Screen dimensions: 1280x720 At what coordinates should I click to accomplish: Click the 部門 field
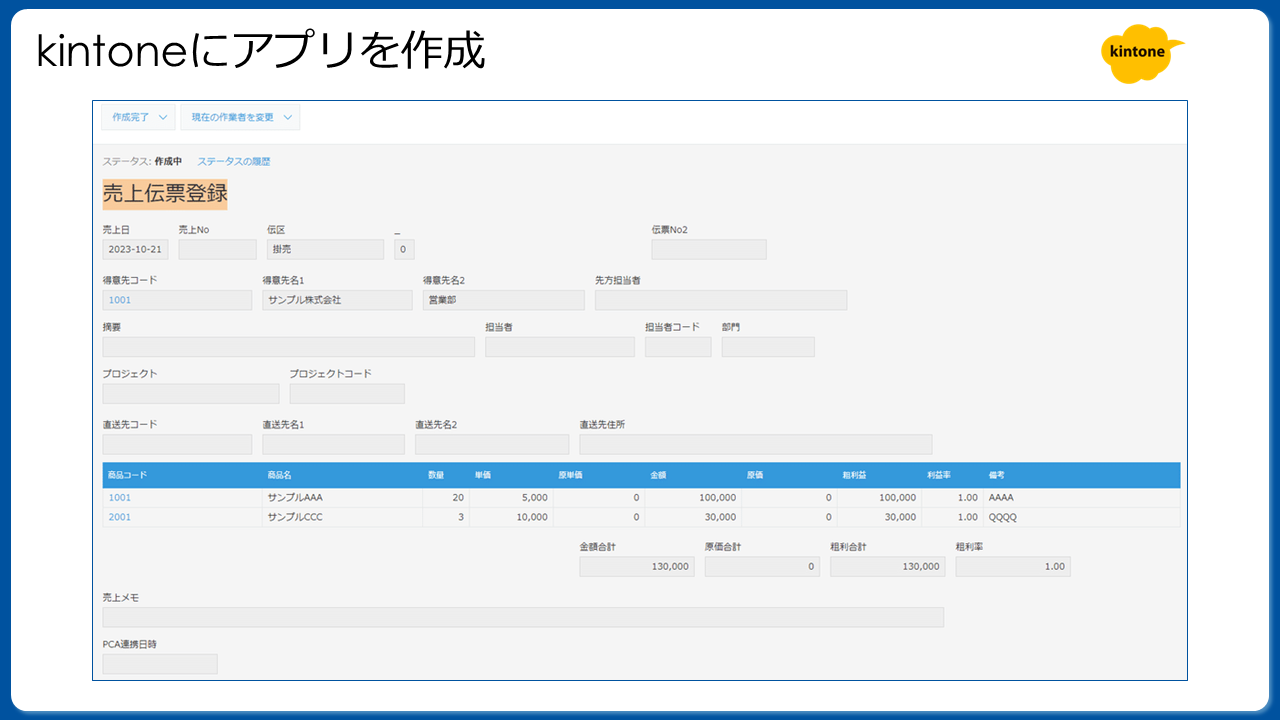(x=768, y=347)
